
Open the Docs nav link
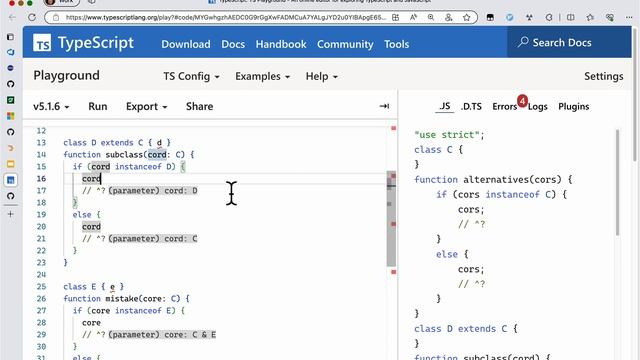tap(233, 44)
